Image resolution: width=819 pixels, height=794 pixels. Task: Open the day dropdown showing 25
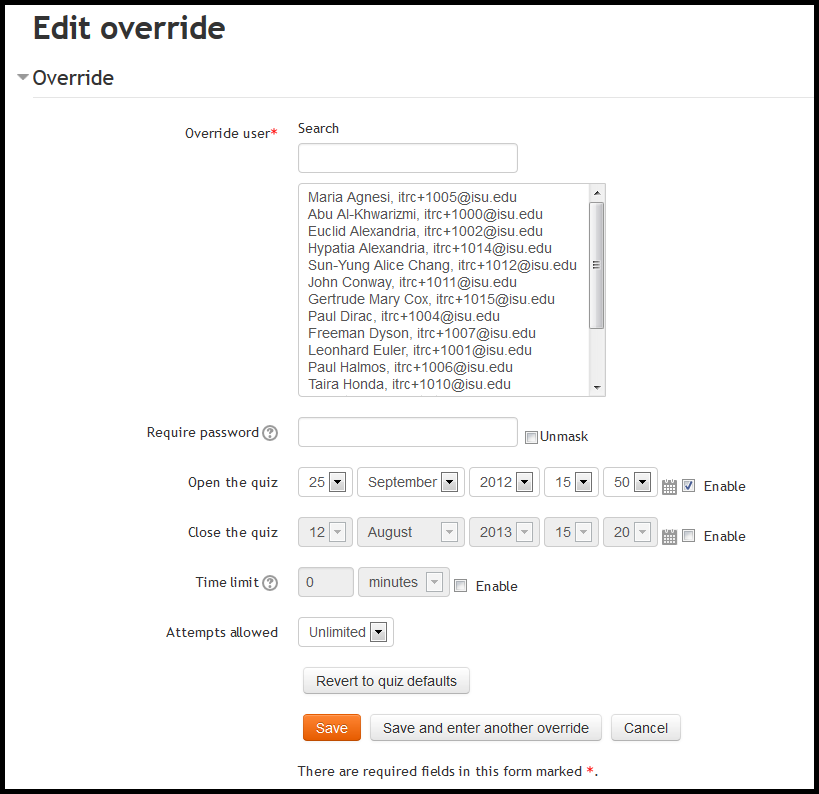(x=325, y=482)
